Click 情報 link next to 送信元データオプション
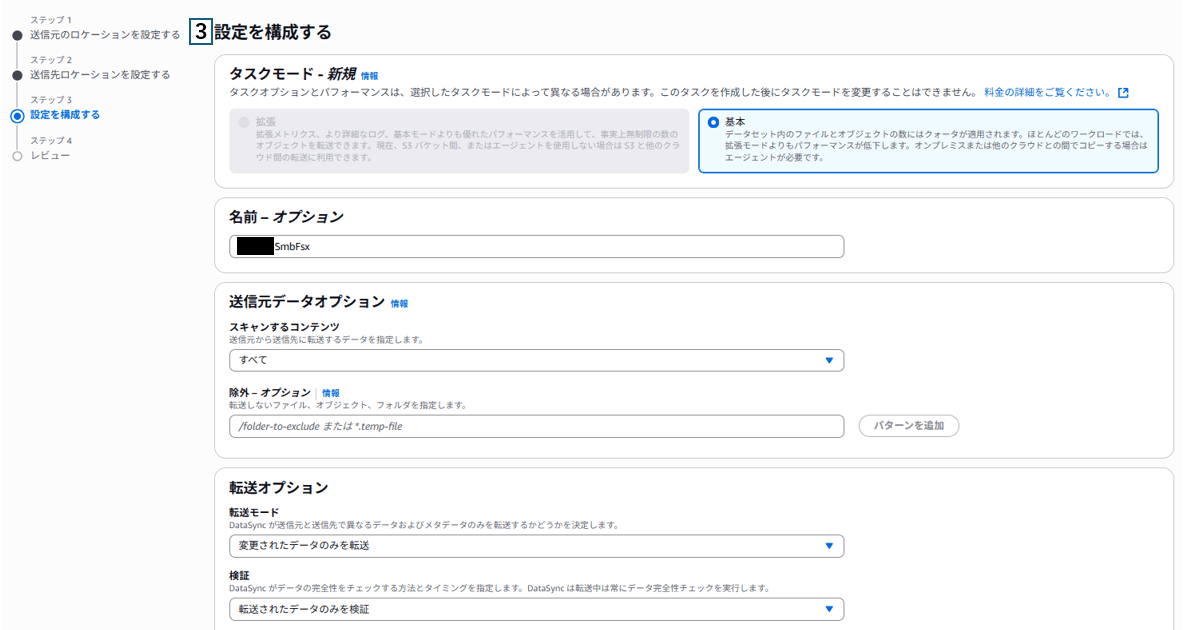Image resolution: width=1197 pixels, height=630 pixels. pyautogui.click(x=399, y=303)
